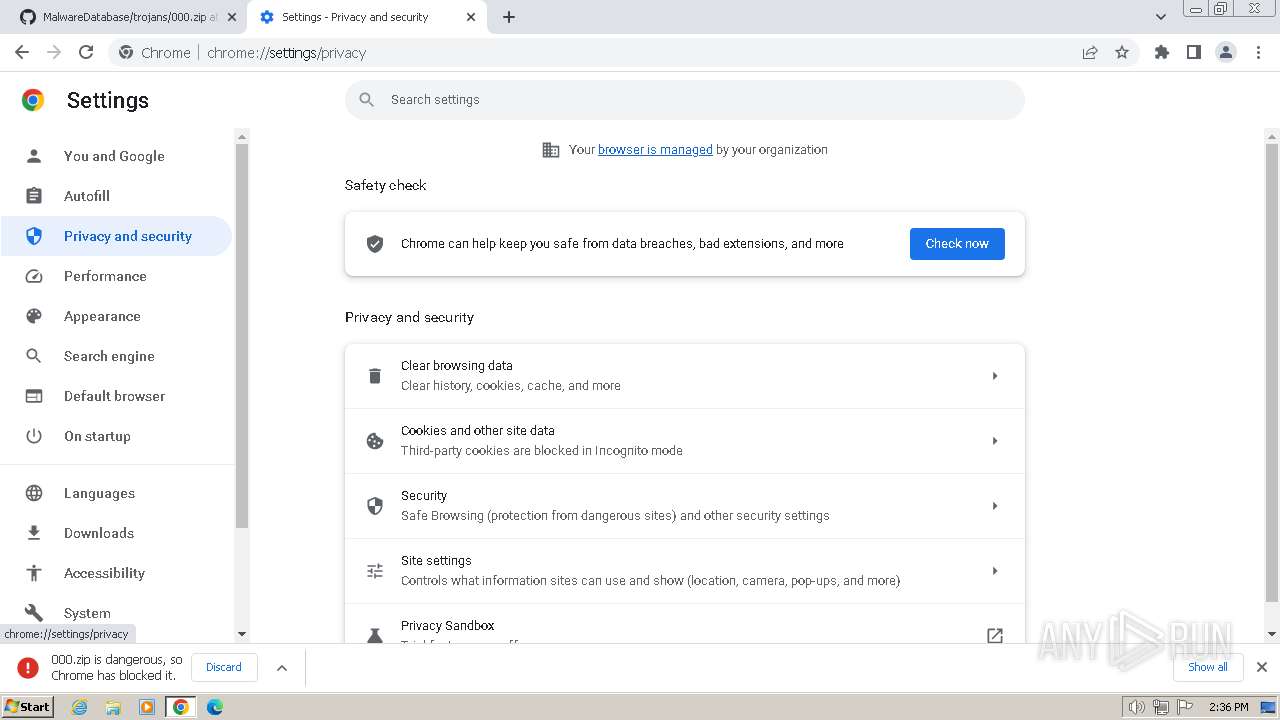Open Clear browsing data
Viewport: 1280px width, 720px height.
pos(685,376)
